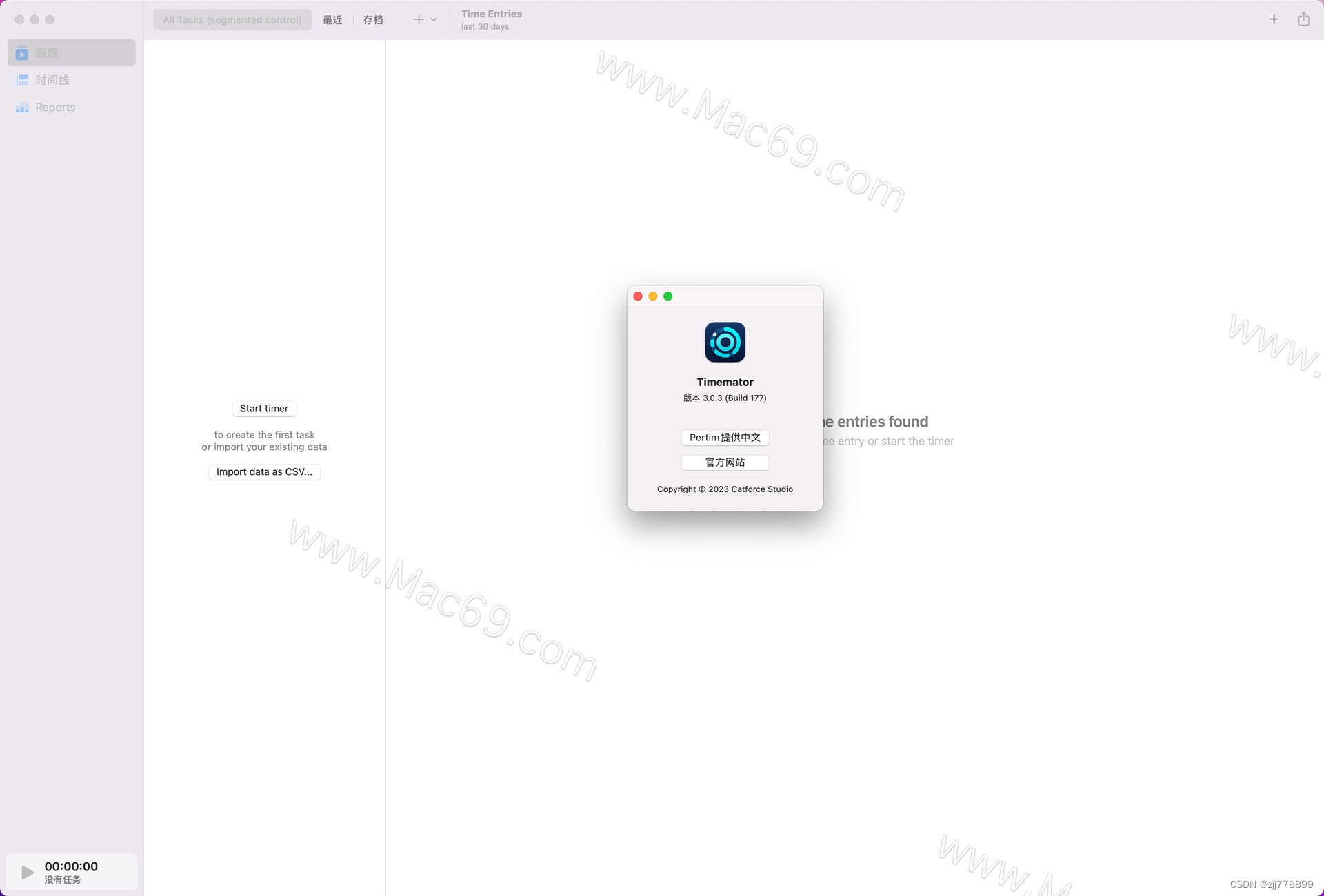This screenshot has height=896, width=1324.
Task: Click the Timemator app logo in About dialog
Action: pos(725,342)
